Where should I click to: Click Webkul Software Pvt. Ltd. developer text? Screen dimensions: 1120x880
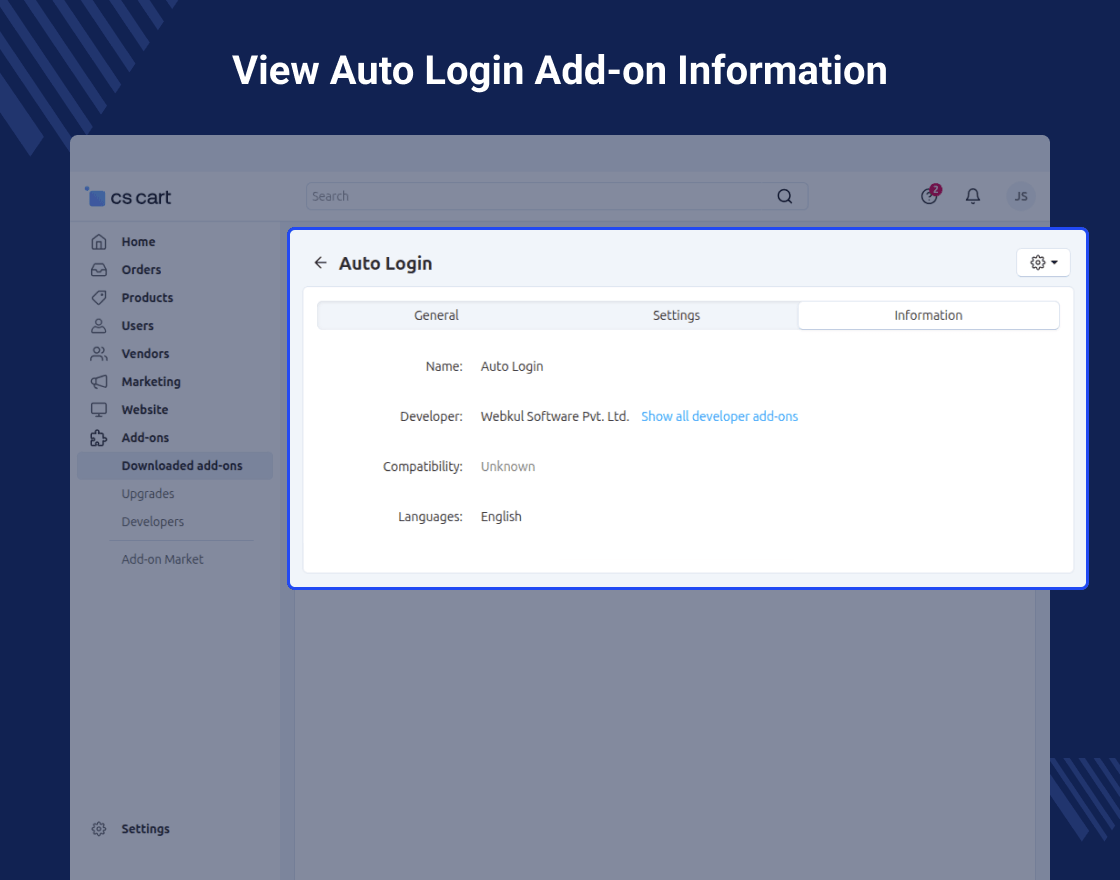[554, 416]
